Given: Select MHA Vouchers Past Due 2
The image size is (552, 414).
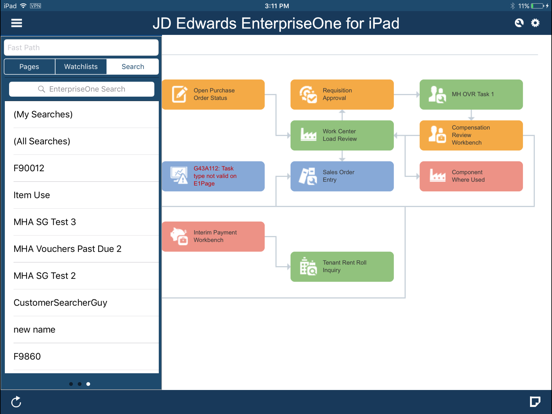Looking at the screenshot, I should (82, 249).
